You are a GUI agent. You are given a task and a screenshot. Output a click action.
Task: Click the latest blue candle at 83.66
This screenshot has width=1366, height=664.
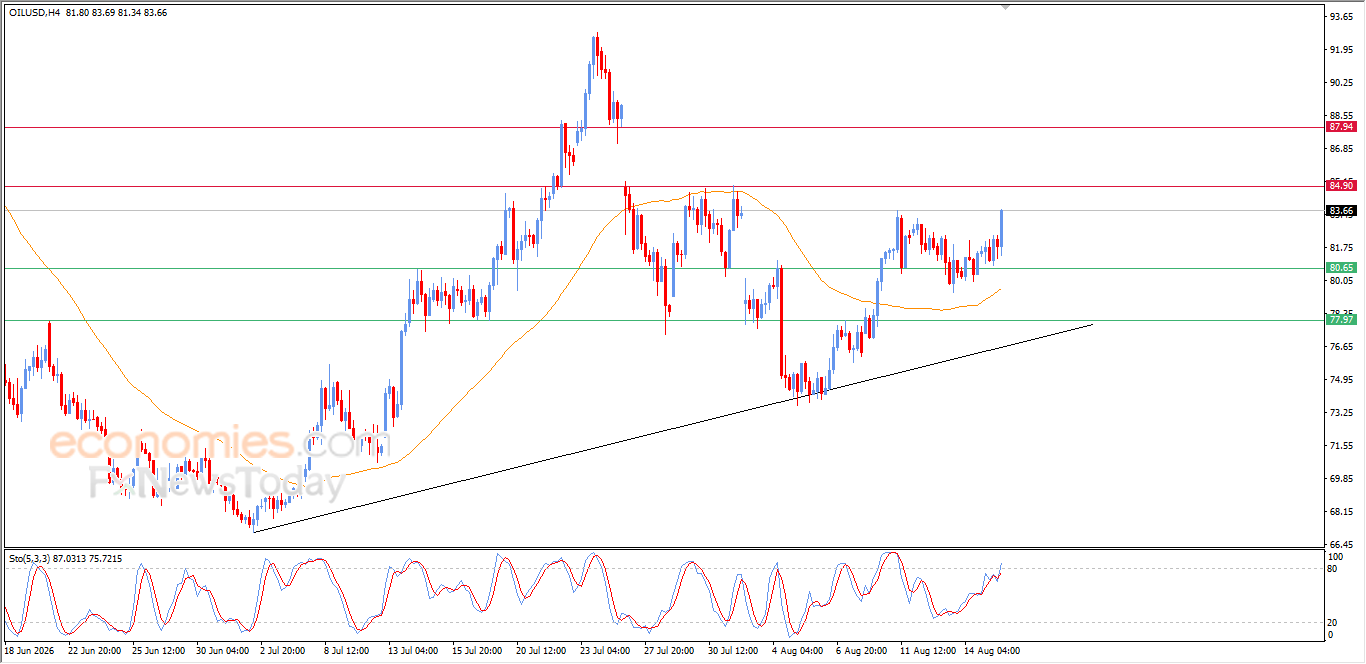tap(1002, 228)
